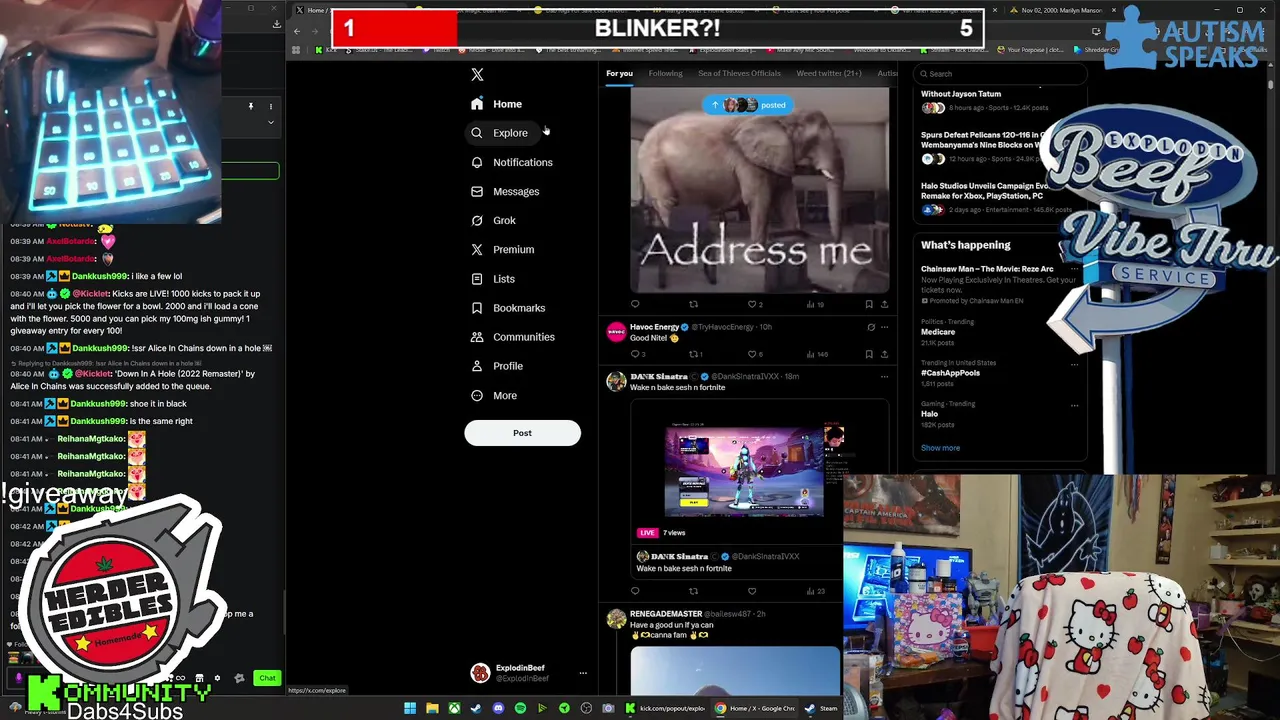
Task: Repost the elephant image post
Action: pos(693,304)
